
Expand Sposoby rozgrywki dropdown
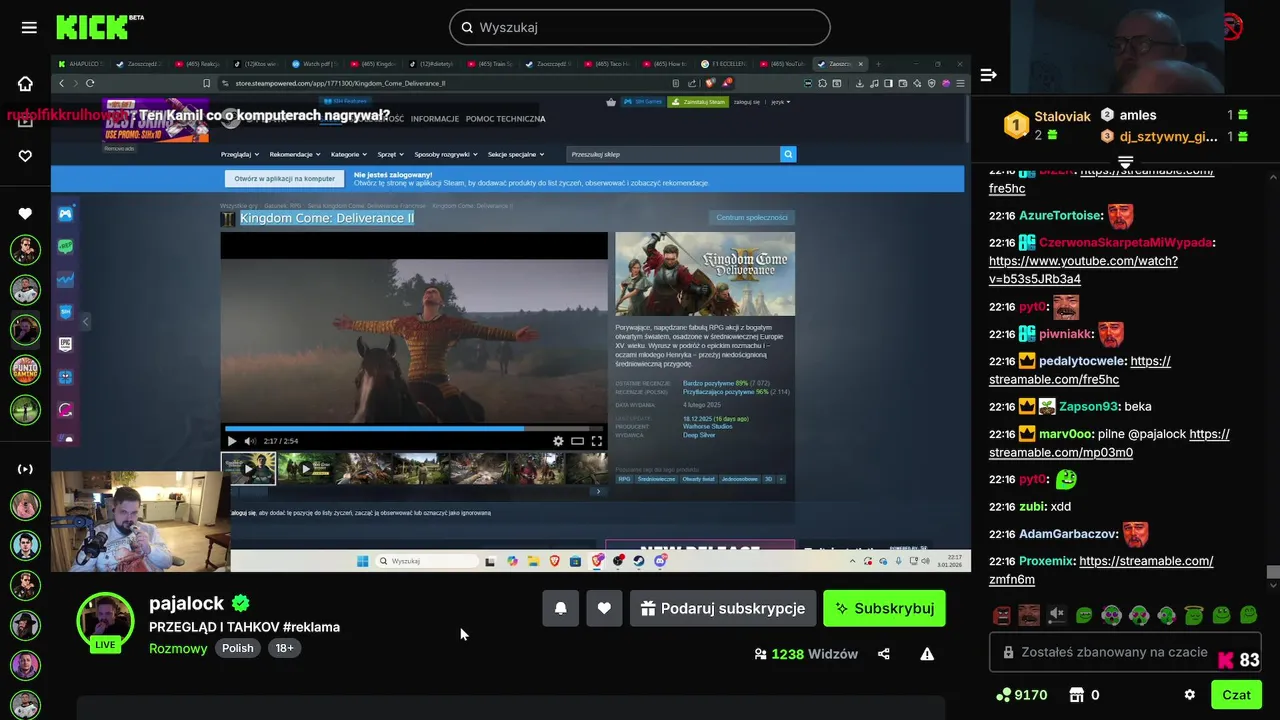pyautogui.click(x=446, y=154)
